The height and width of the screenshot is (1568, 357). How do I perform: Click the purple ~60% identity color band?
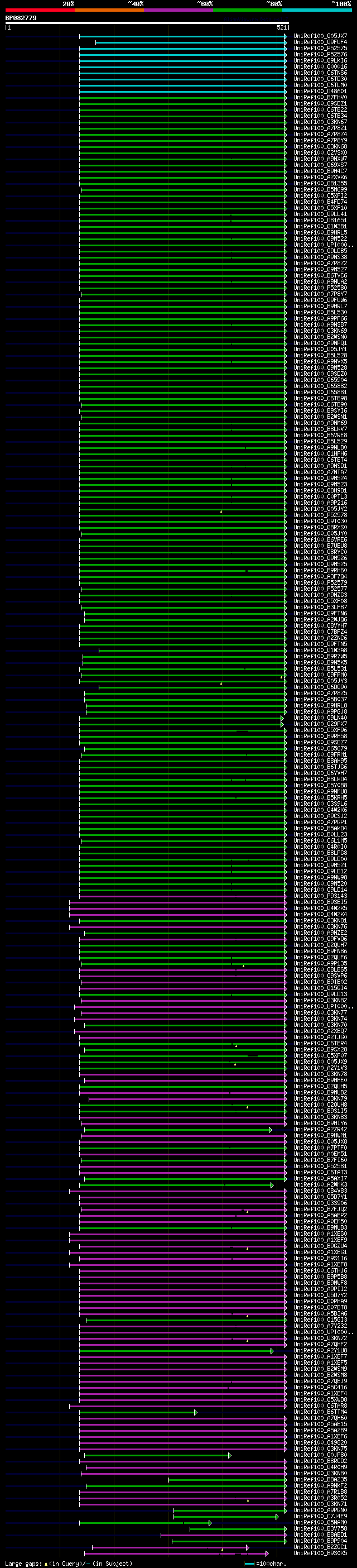179,11
